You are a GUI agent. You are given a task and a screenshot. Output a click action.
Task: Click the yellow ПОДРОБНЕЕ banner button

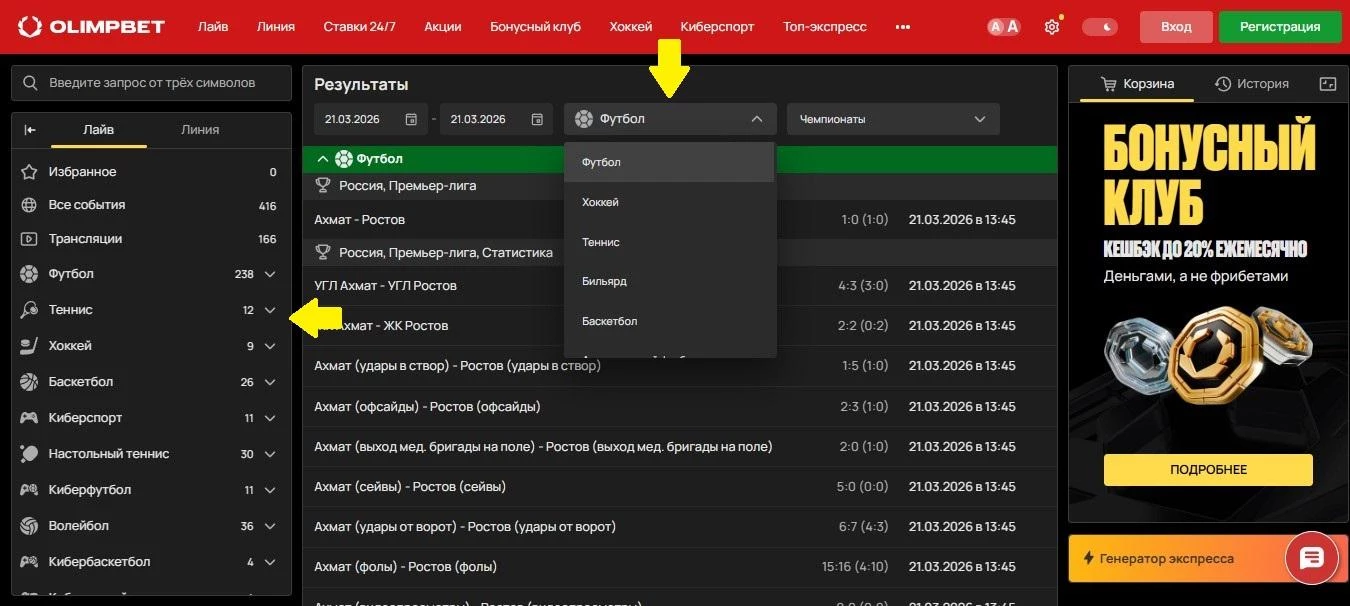1207,469
